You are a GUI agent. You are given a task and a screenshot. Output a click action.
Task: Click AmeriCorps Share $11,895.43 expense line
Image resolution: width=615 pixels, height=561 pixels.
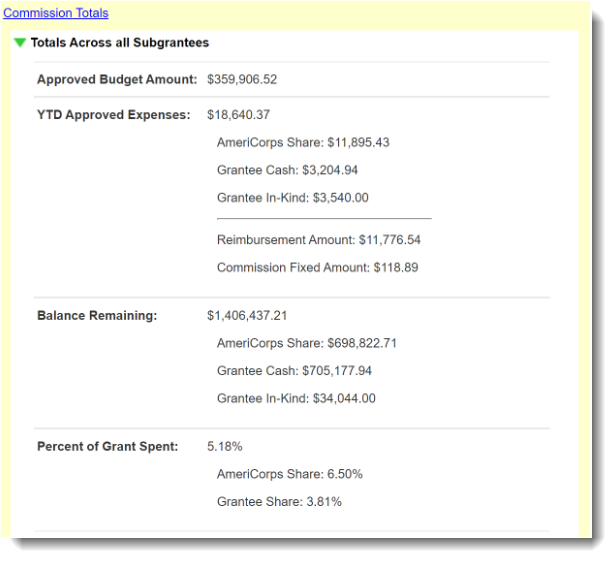[x=303, y=142]
